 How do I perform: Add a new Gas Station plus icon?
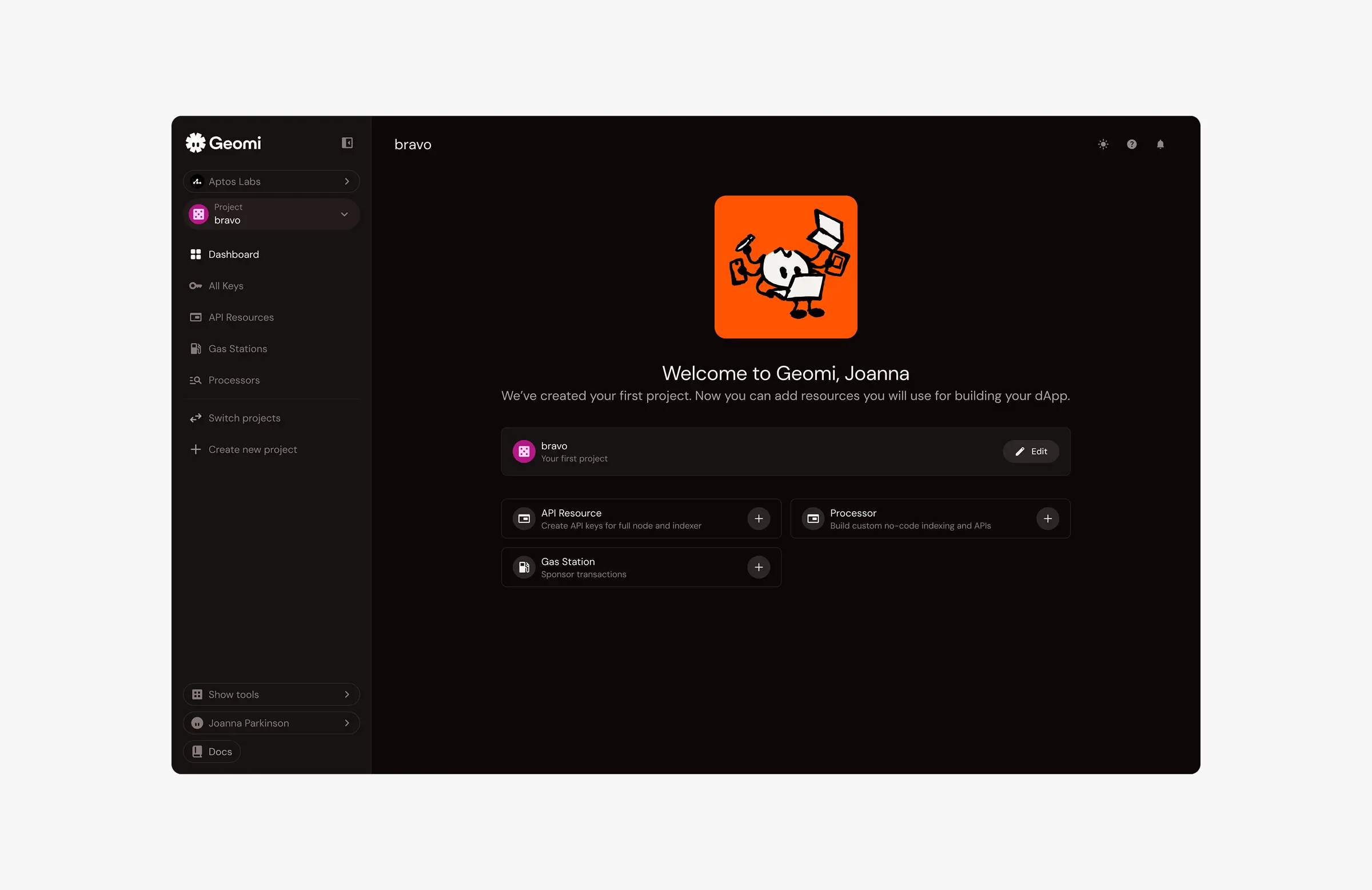pyautogui.click(x=759, y=567)
